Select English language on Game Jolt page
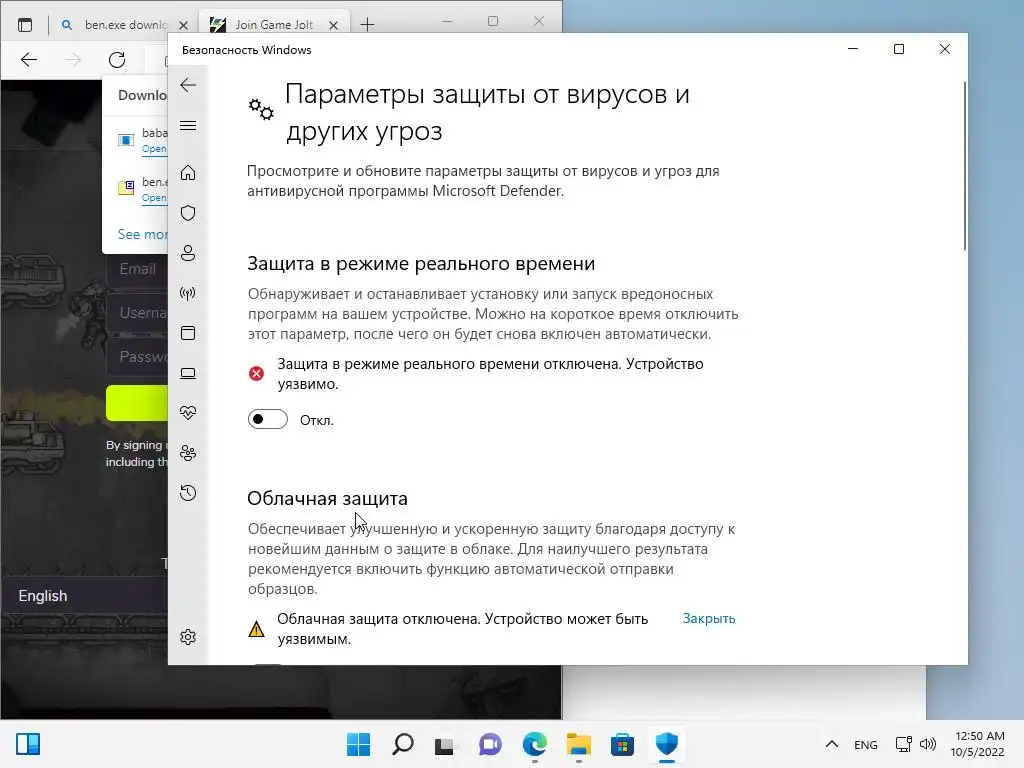The height and width of the screenshot is (768, 1024). (42, 596)
